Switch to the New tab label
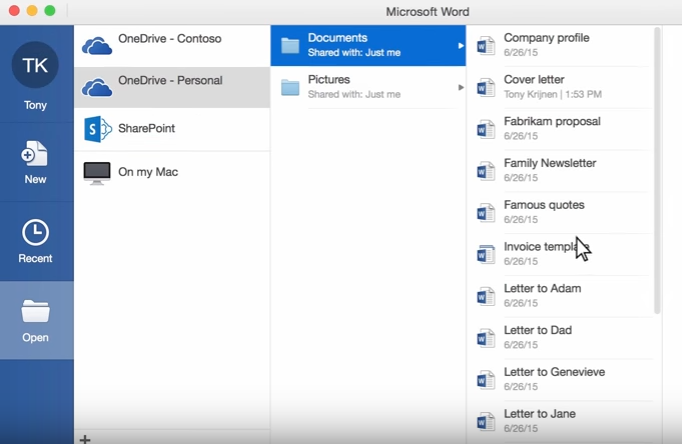 pyautogui.click(x=35, y=179)
